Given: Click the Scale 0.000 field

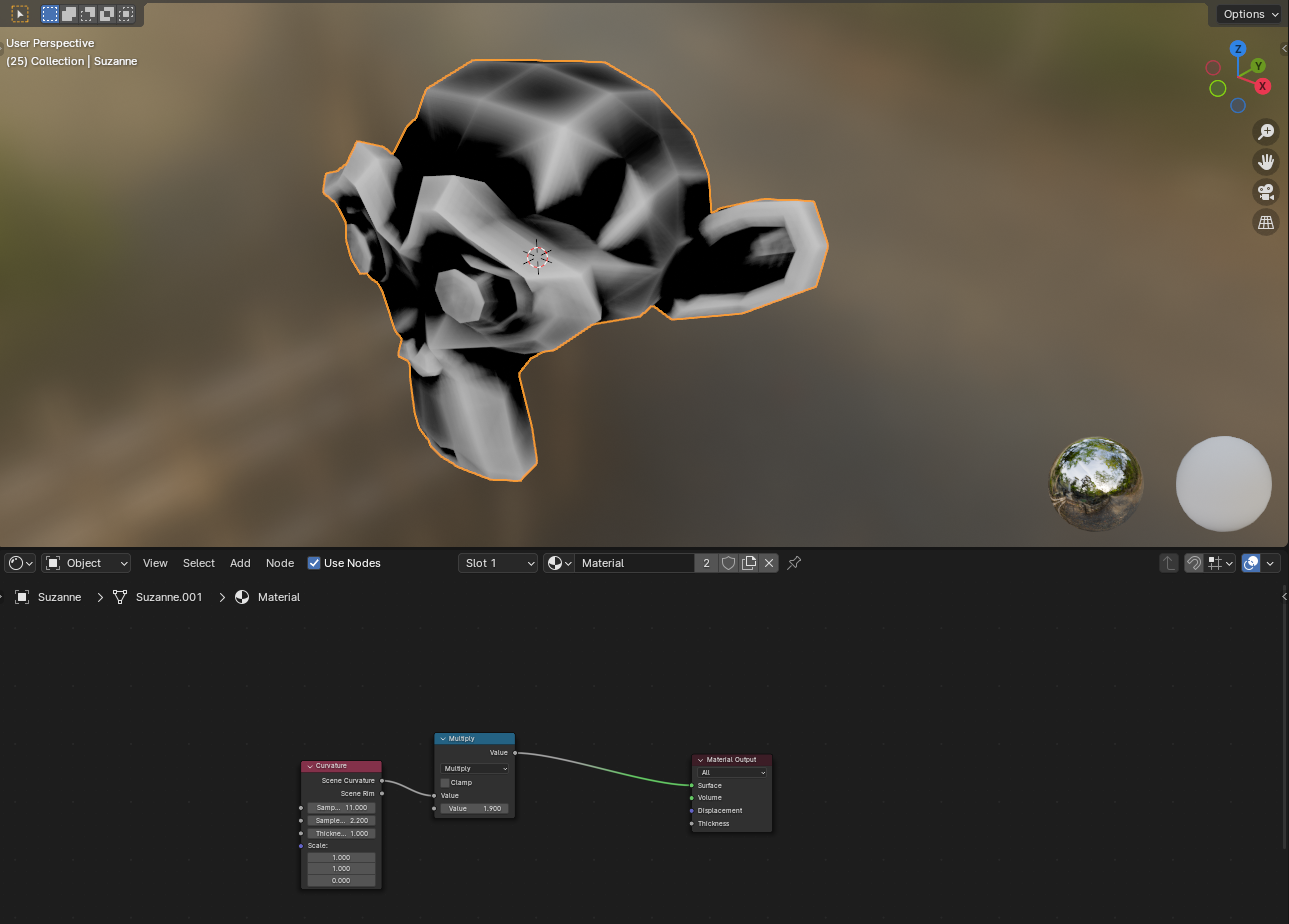Looking at the screenshot, I should point(341,880).
